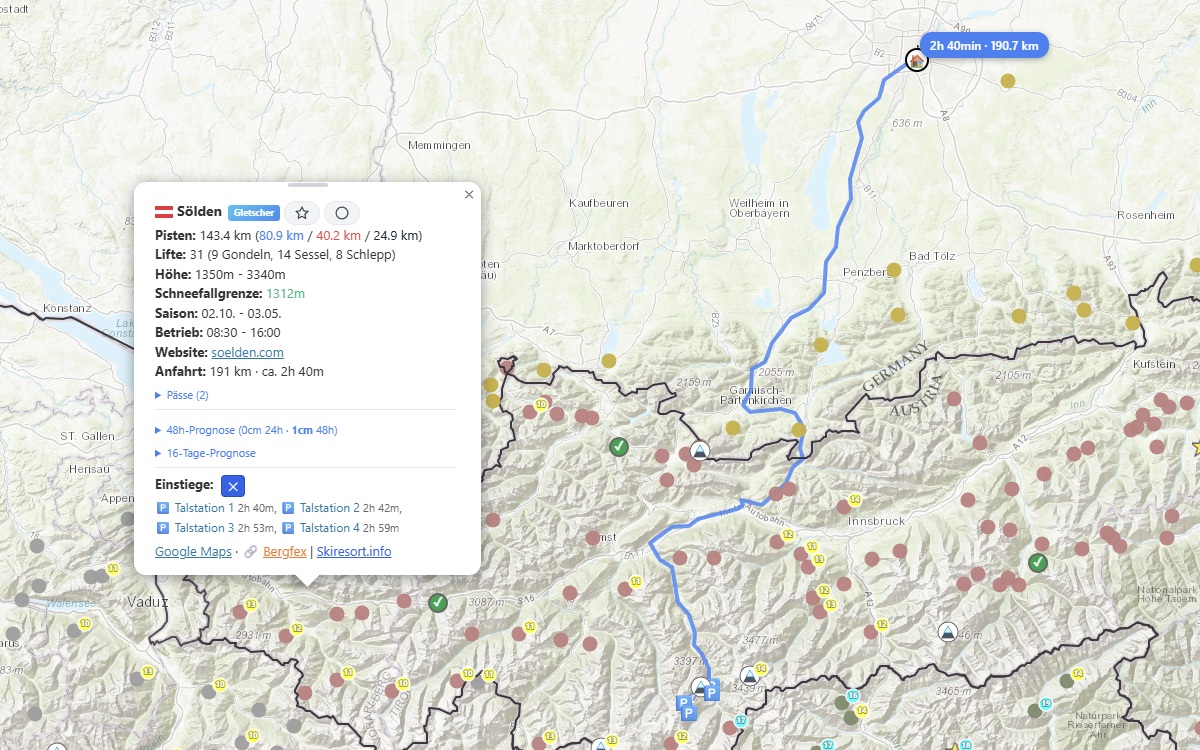Click the route label showing 2h 40min · 190.7 km
1200x750 pixels.
click(985, 46)
